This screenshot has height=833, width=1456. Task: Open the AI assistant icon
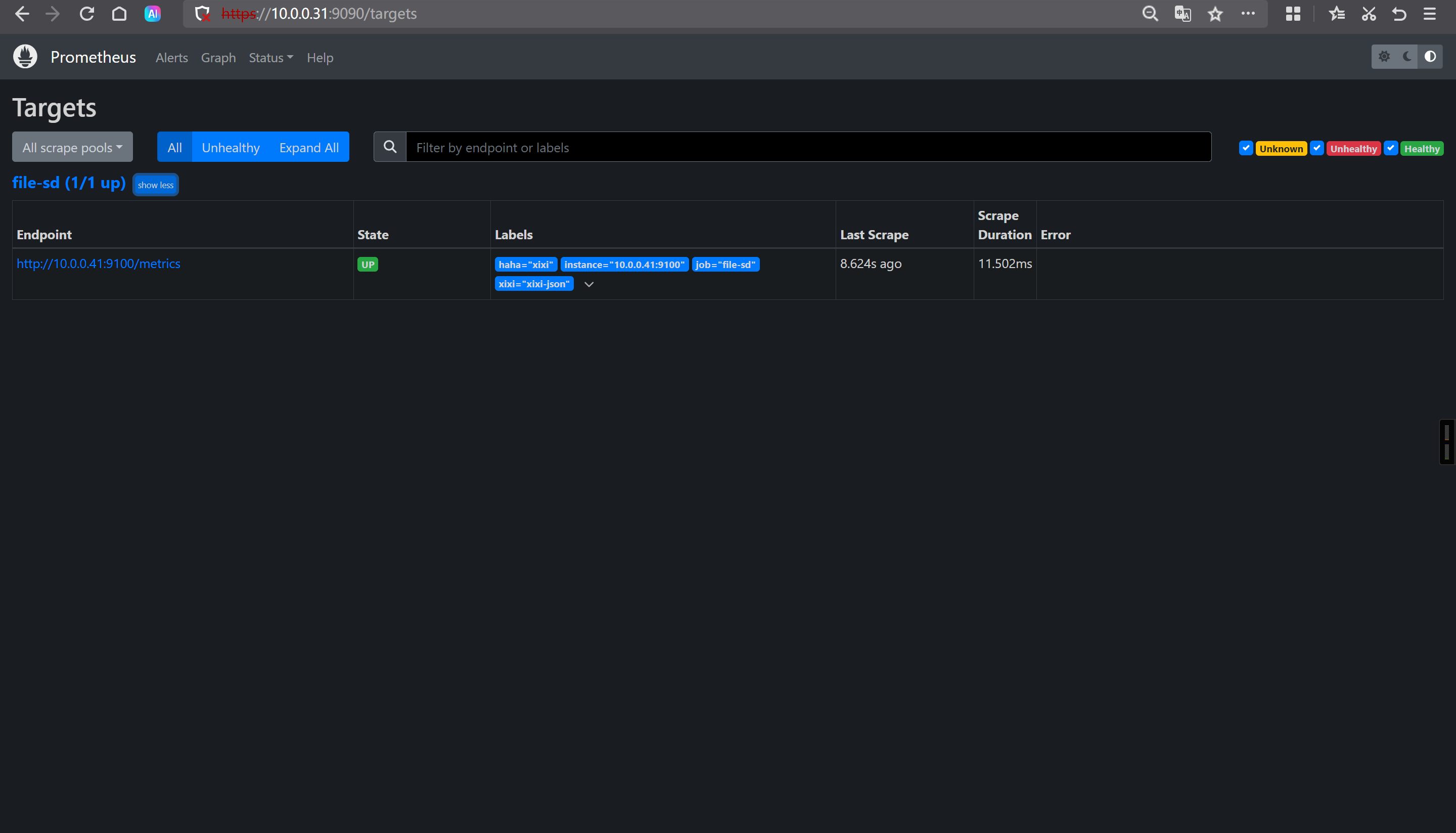coord(152,14)
